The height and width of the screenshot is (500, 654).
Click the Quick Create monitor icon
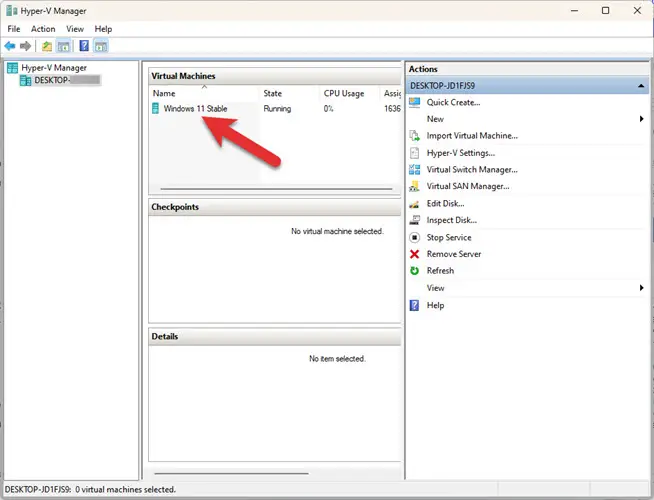tap(415, 102)
